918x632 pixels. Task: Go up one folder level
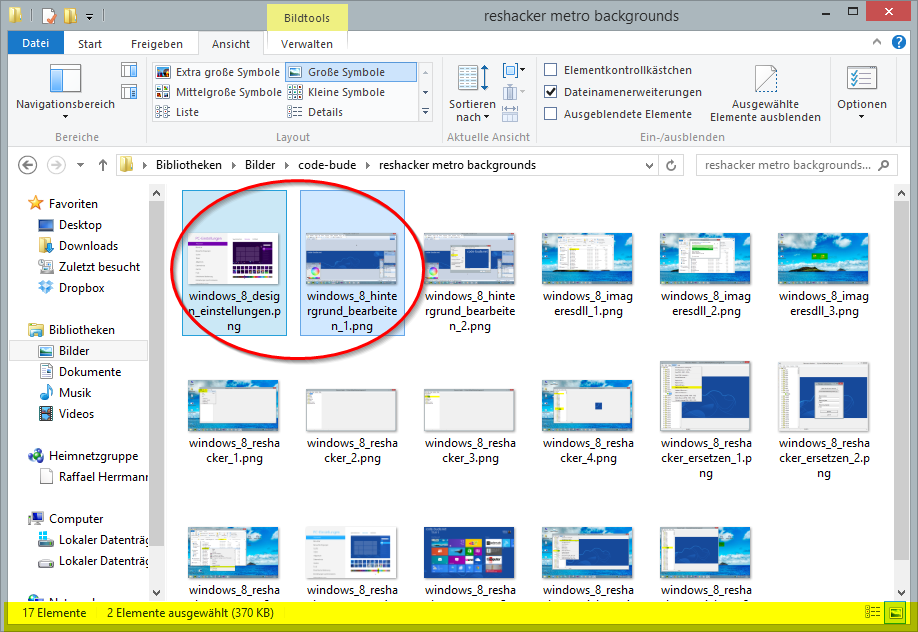coord(103,165)
